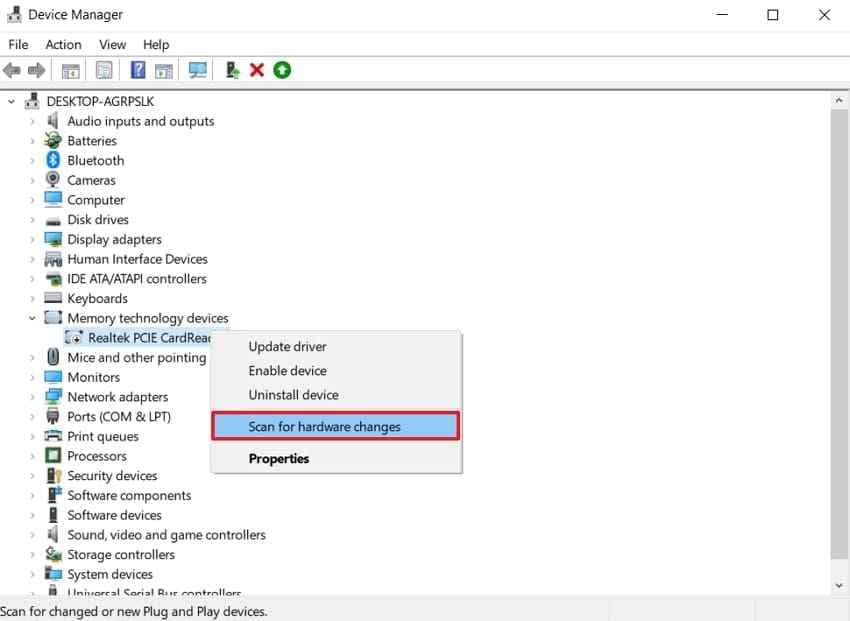Click the Monitors category icon
This screenshot has height=621, width=850.
tap(53, 377)
